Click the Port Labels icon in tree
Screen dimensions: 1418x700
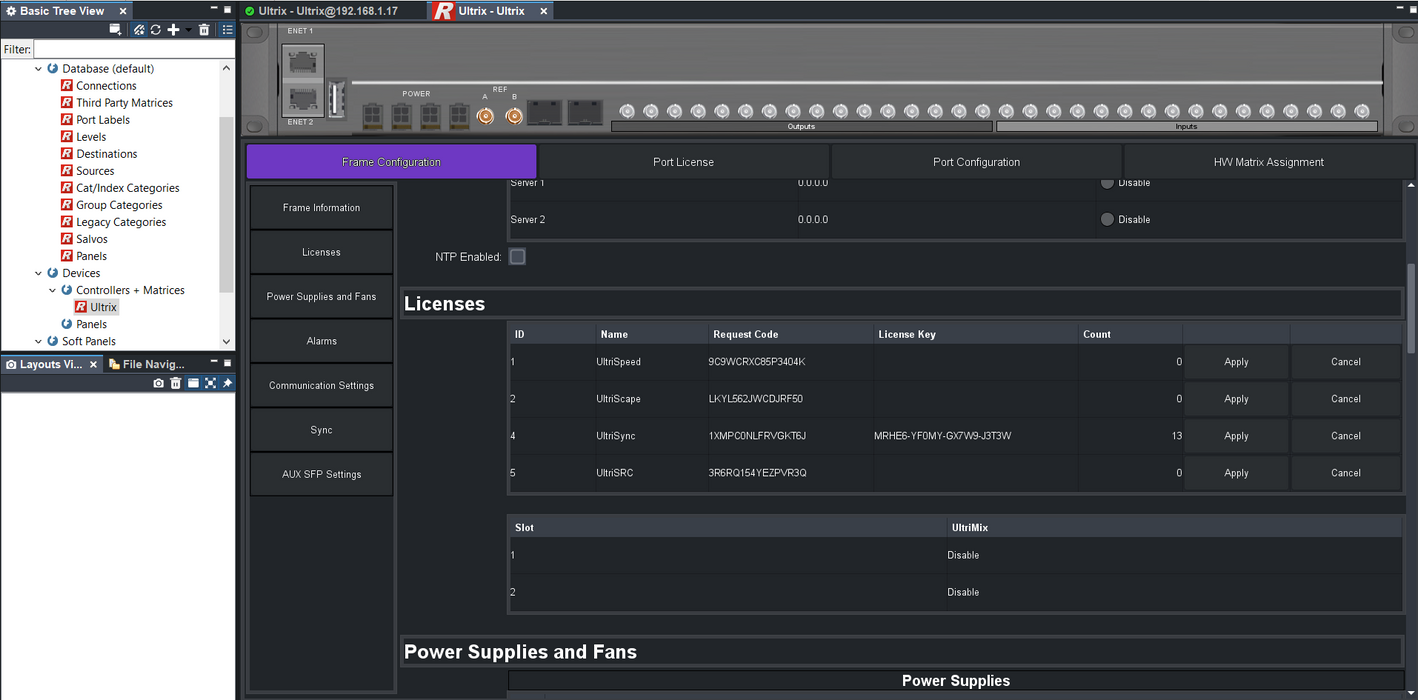coord(67,120)
